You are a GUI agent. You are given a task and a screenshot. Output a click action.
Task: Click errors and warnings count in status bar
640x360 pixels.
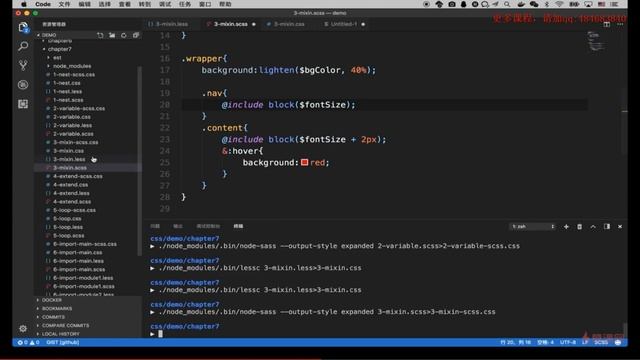[x=28, y=342]
